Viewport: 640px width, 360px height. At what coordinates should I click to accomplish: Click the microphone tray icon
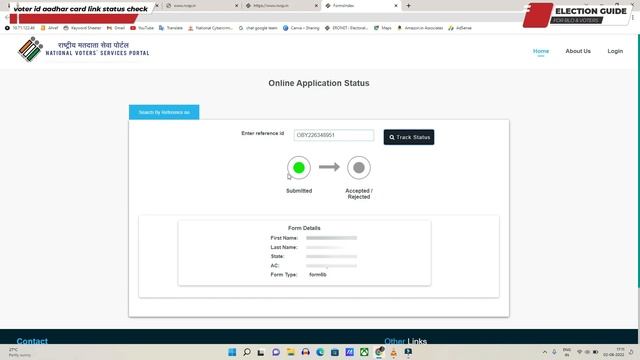click(x=554, y=352)
